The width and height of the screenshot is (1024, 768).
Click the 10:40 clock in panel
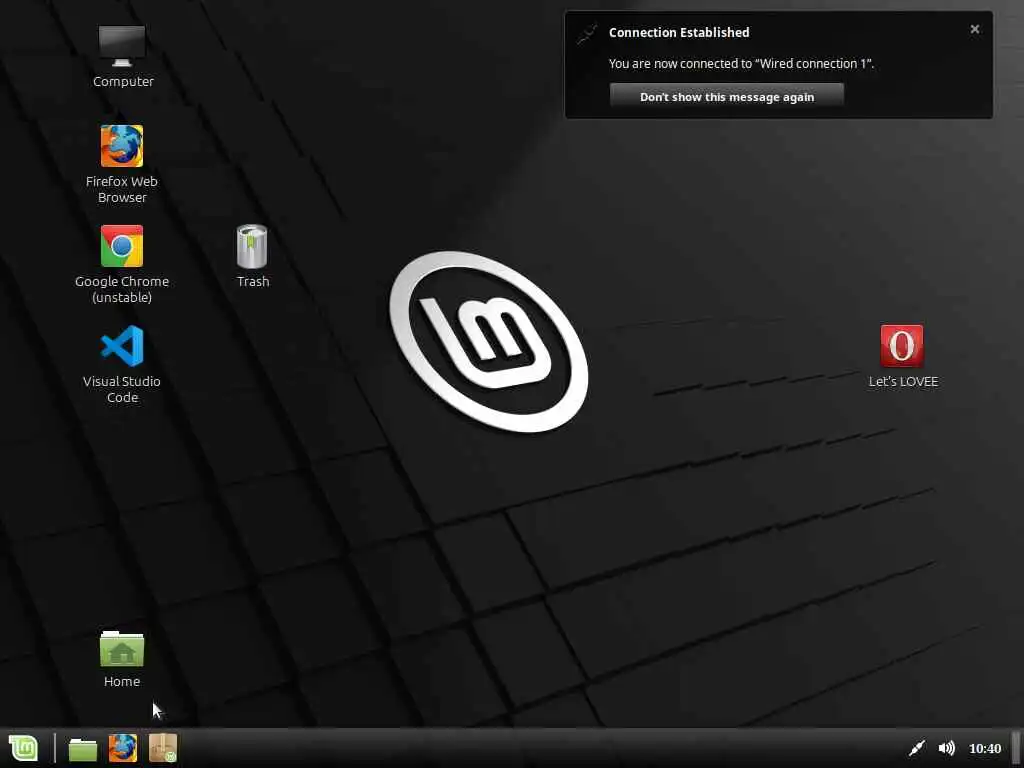click(984, 748)
